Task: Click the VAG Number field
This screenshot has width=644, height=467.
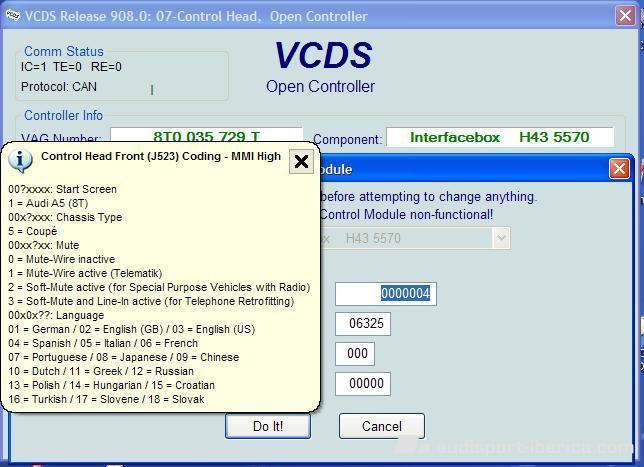Action: [206, 137]
